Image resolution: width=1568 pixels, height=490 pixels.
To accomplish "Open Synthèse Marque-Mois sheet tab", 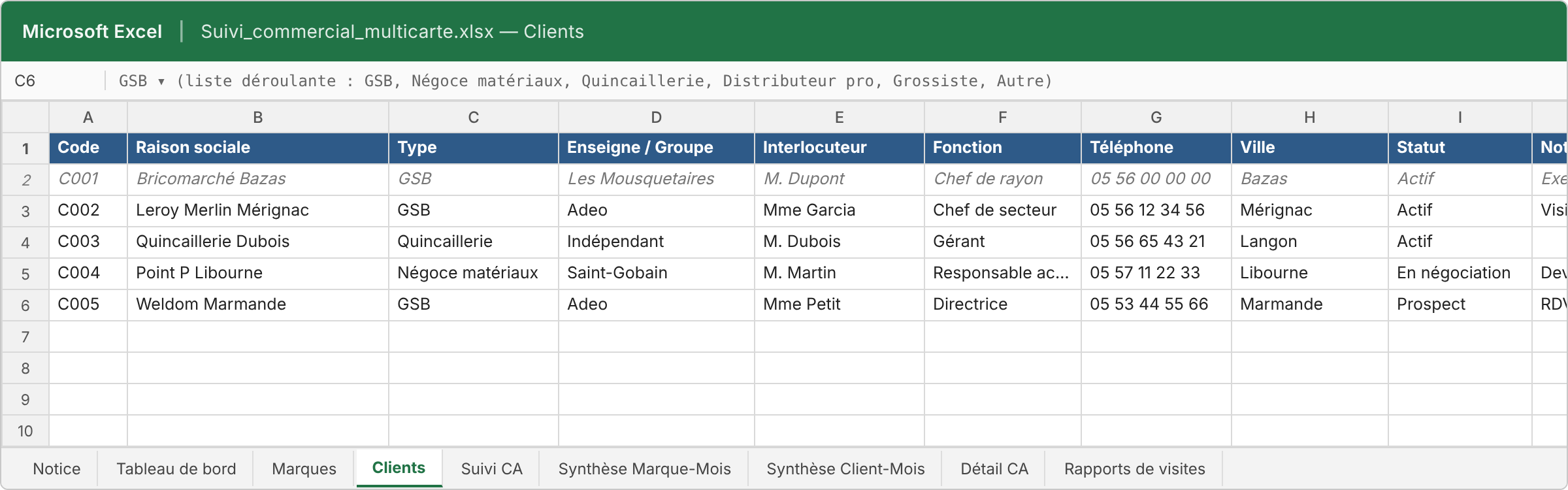I will (644, 468).
